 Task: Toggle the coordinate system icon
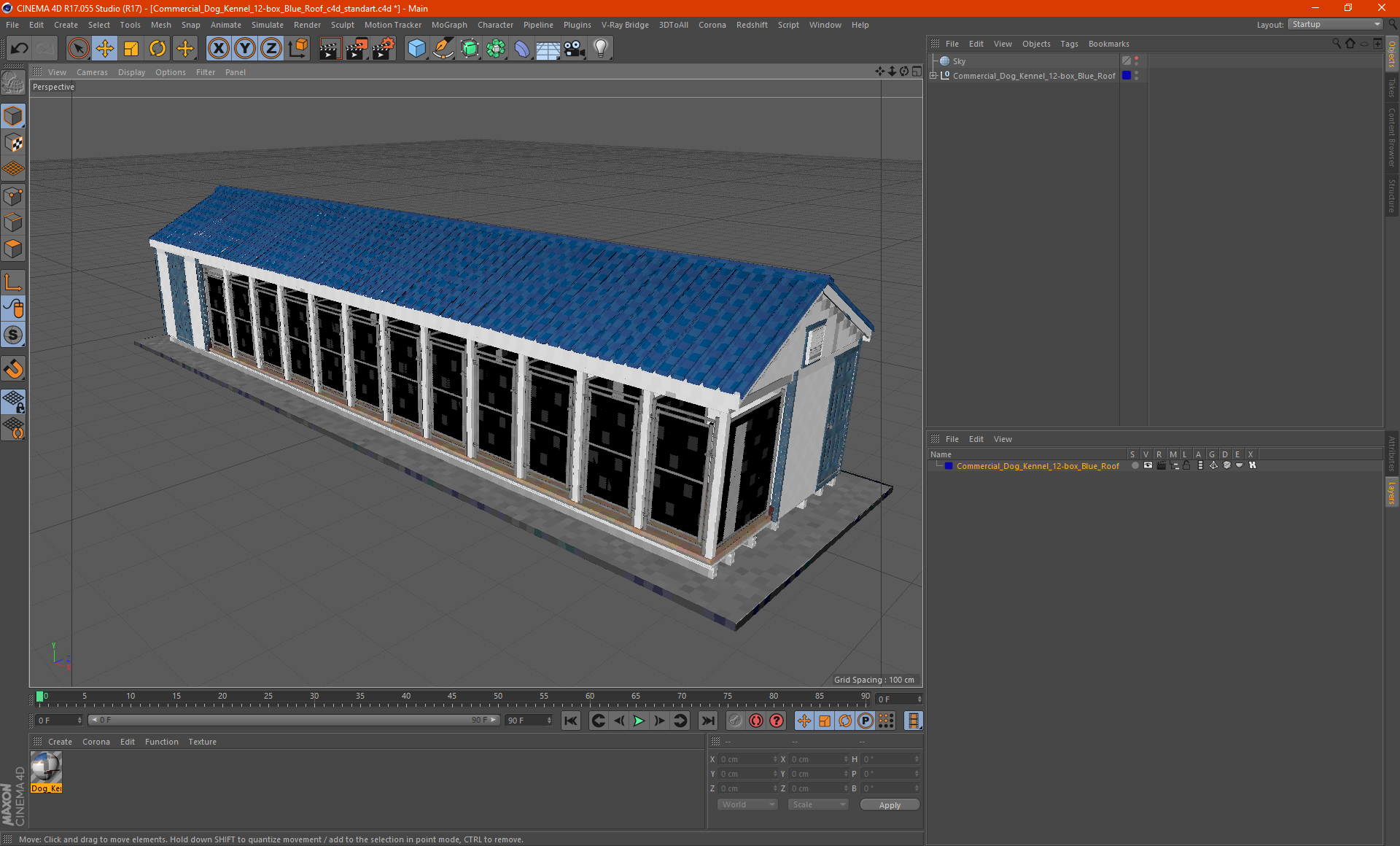tap(297, 49)
